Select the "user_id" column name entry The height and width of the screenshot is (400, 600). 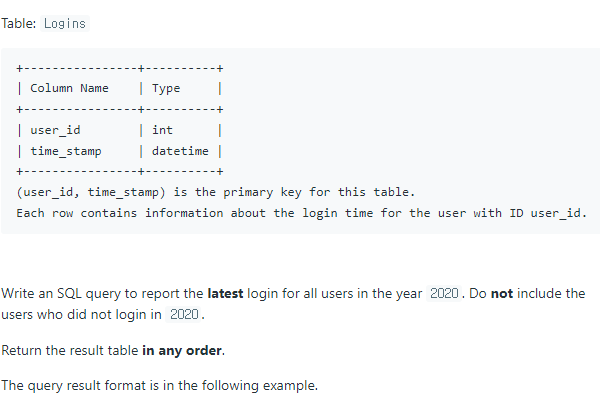click(x=56, y=130)
